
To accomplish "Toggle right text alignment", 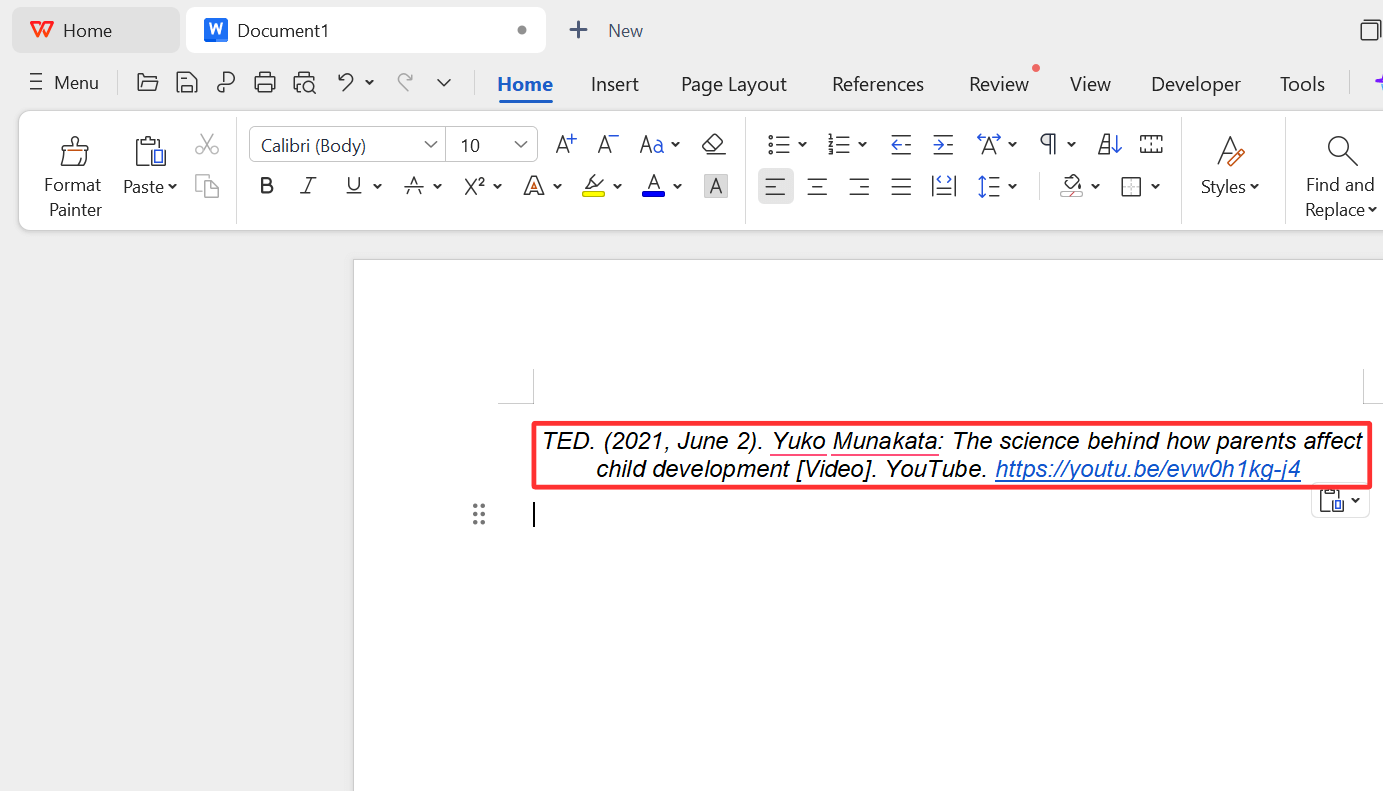I will [x=859, y=186].
